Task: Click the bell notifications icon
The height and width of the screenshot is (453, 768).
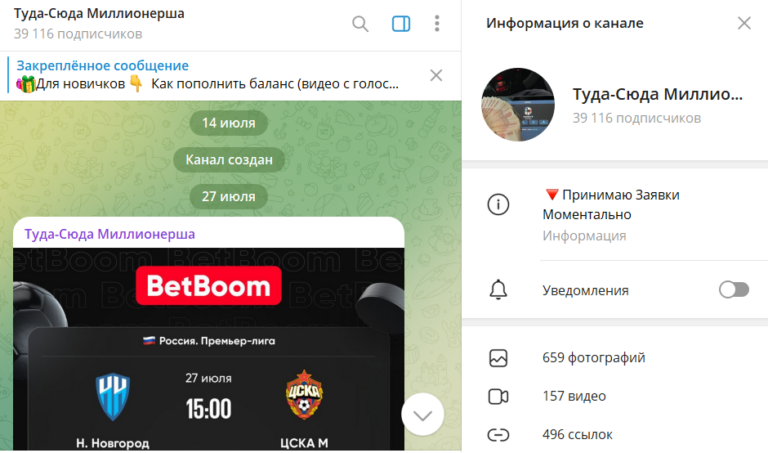Action: point(498,289)
